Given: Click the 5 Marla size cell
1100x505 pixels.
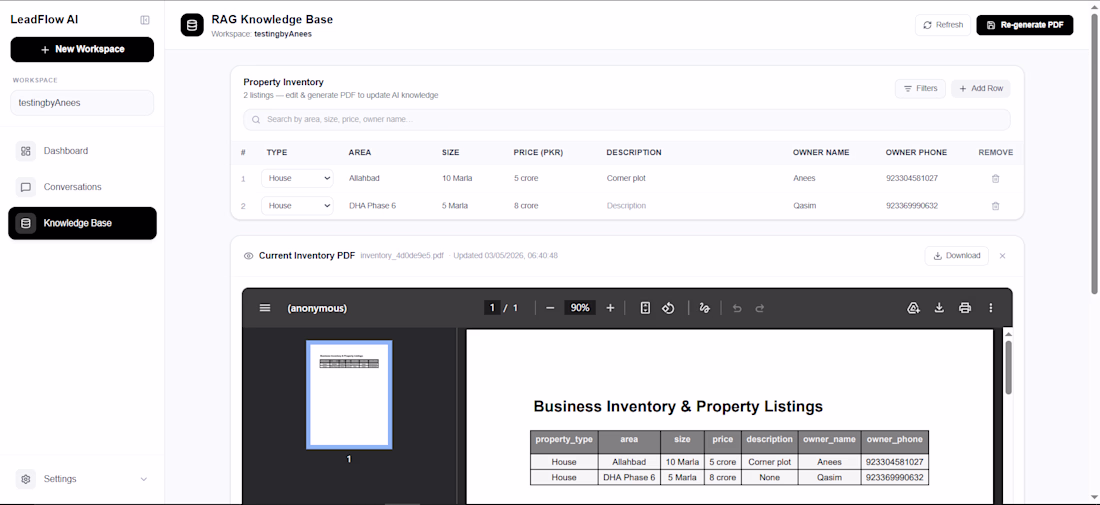Looking at the screenshot, I should pos(455,206).
